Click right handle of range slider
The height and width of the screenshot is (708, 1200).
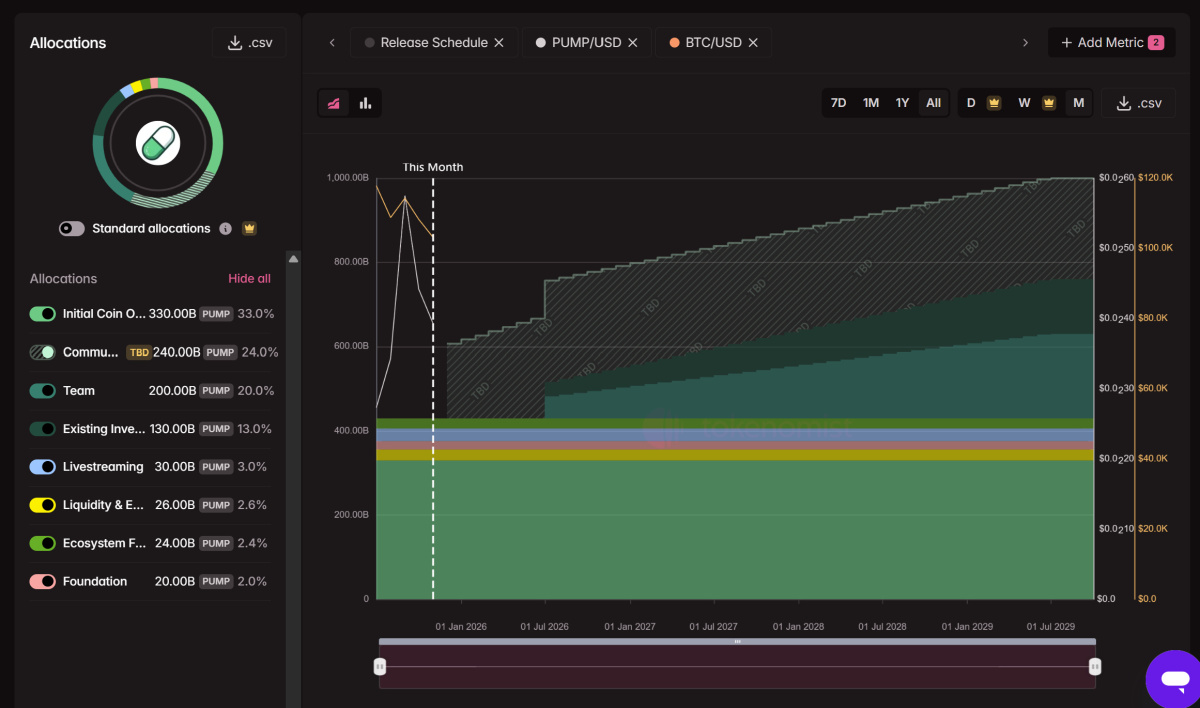(x=1095, y=667)
